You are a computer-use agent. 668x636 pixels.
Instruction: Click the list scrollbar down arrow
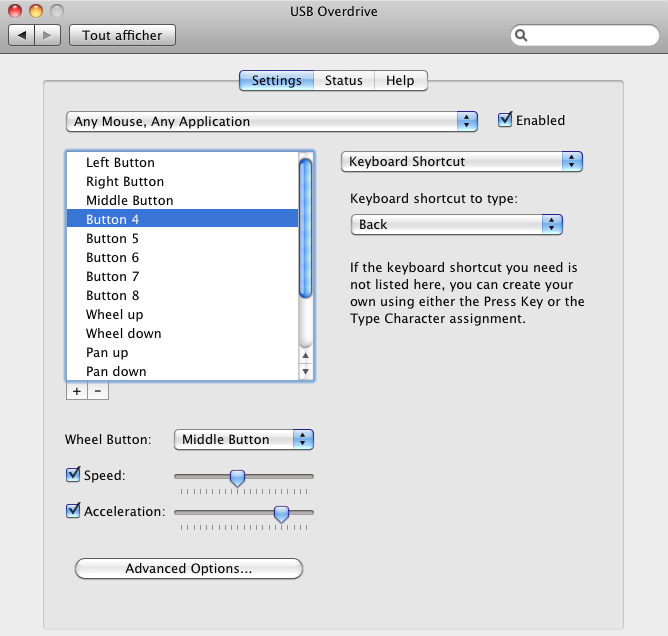point(305,371)
